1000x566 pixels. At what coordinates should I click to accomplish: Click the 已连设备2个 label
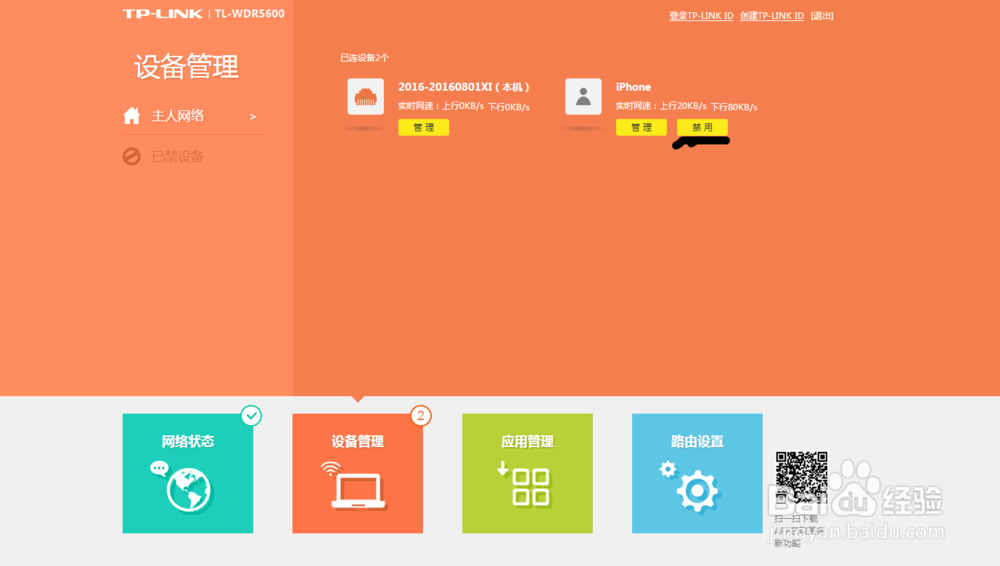tap(364, 57)
